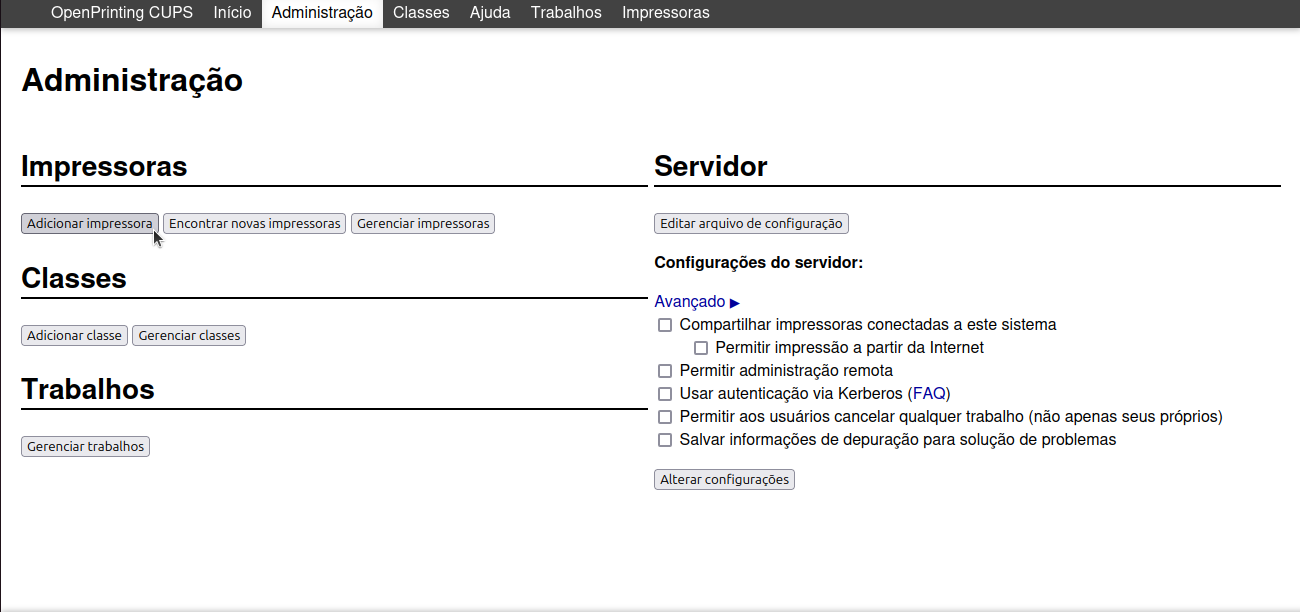Click the Servidor section heading
1300x612 pixels.
711,166
